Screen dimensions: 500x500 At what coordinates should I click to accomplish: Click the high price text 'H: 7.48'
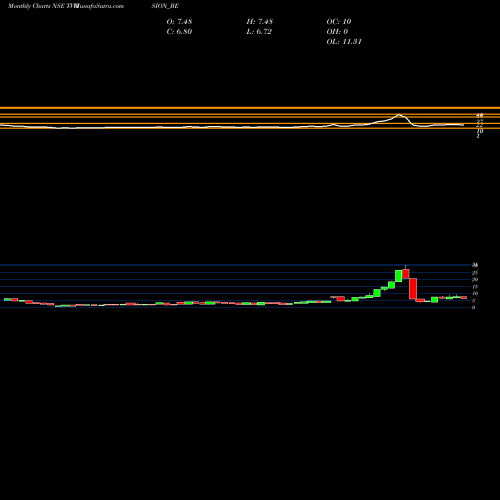(260, 22)
